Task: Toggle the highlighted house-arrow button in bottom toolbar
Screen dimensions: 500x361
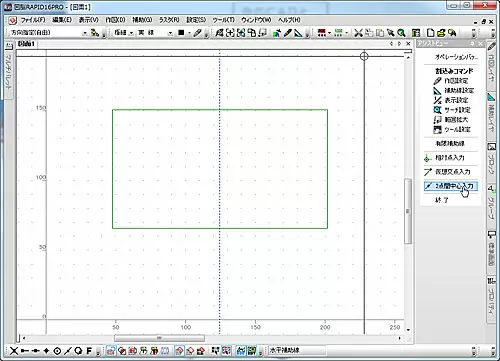Action: pos(179,351)
